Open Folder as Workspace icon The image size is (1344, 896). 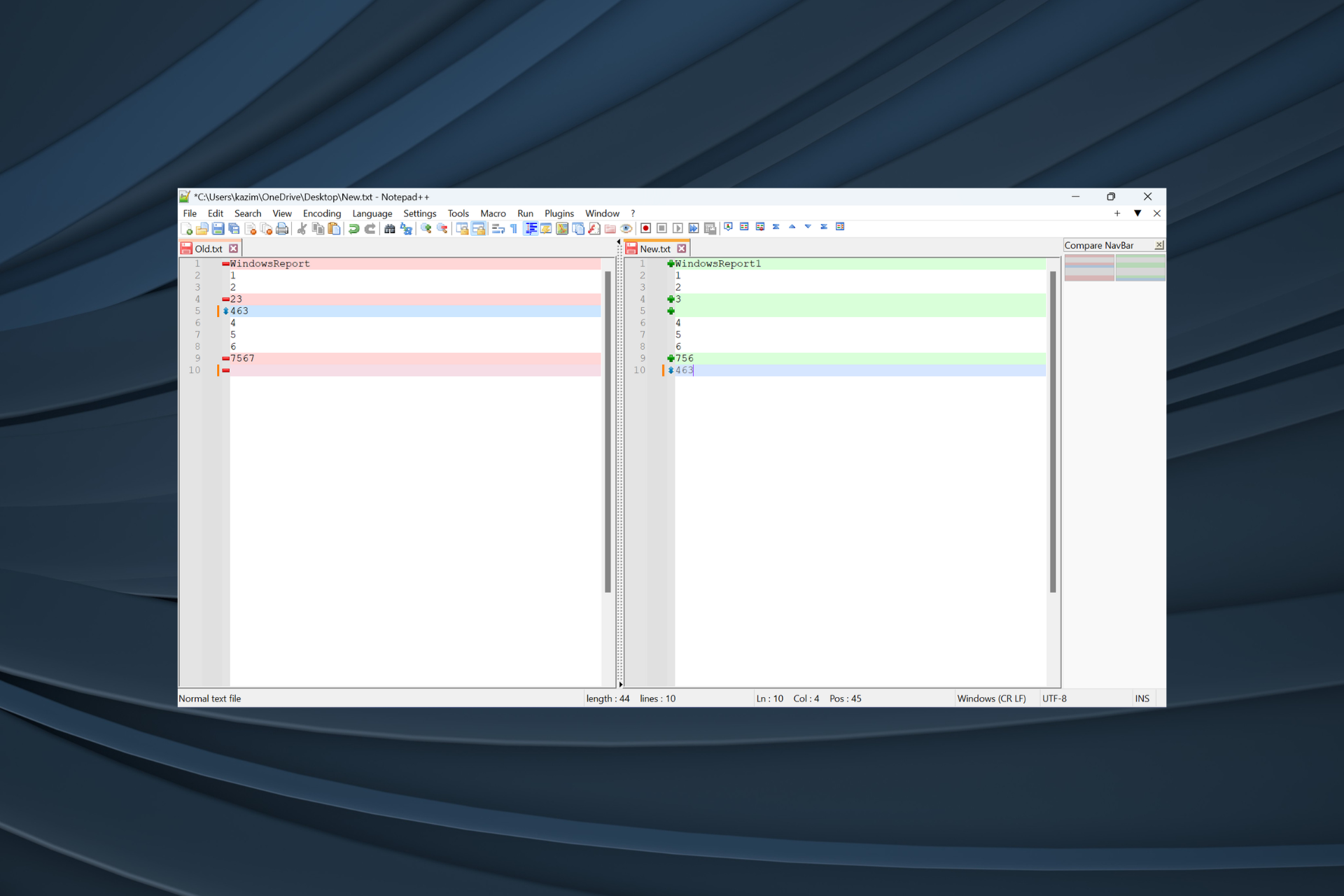pos(610,228)
